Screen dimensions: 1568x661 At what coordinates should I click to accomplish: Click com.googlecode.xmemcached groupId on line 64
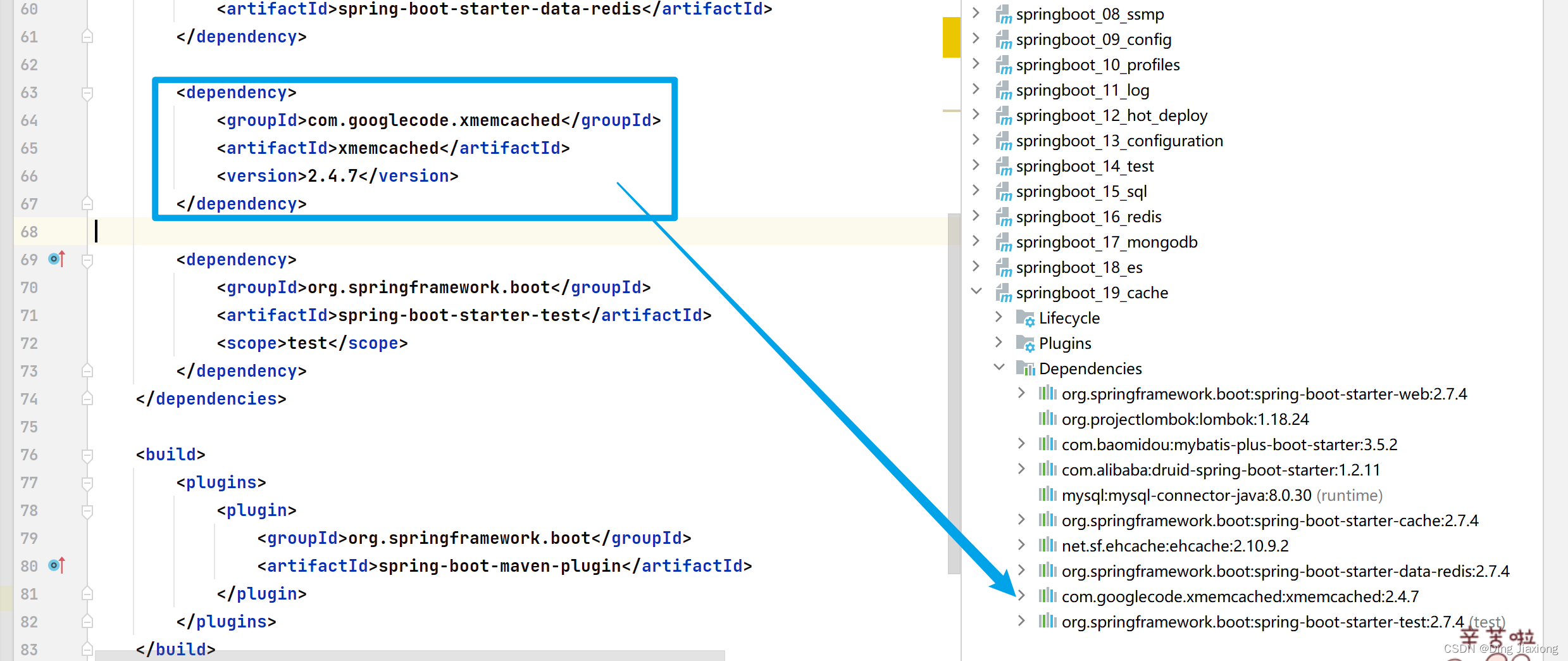tap(434, 120)
